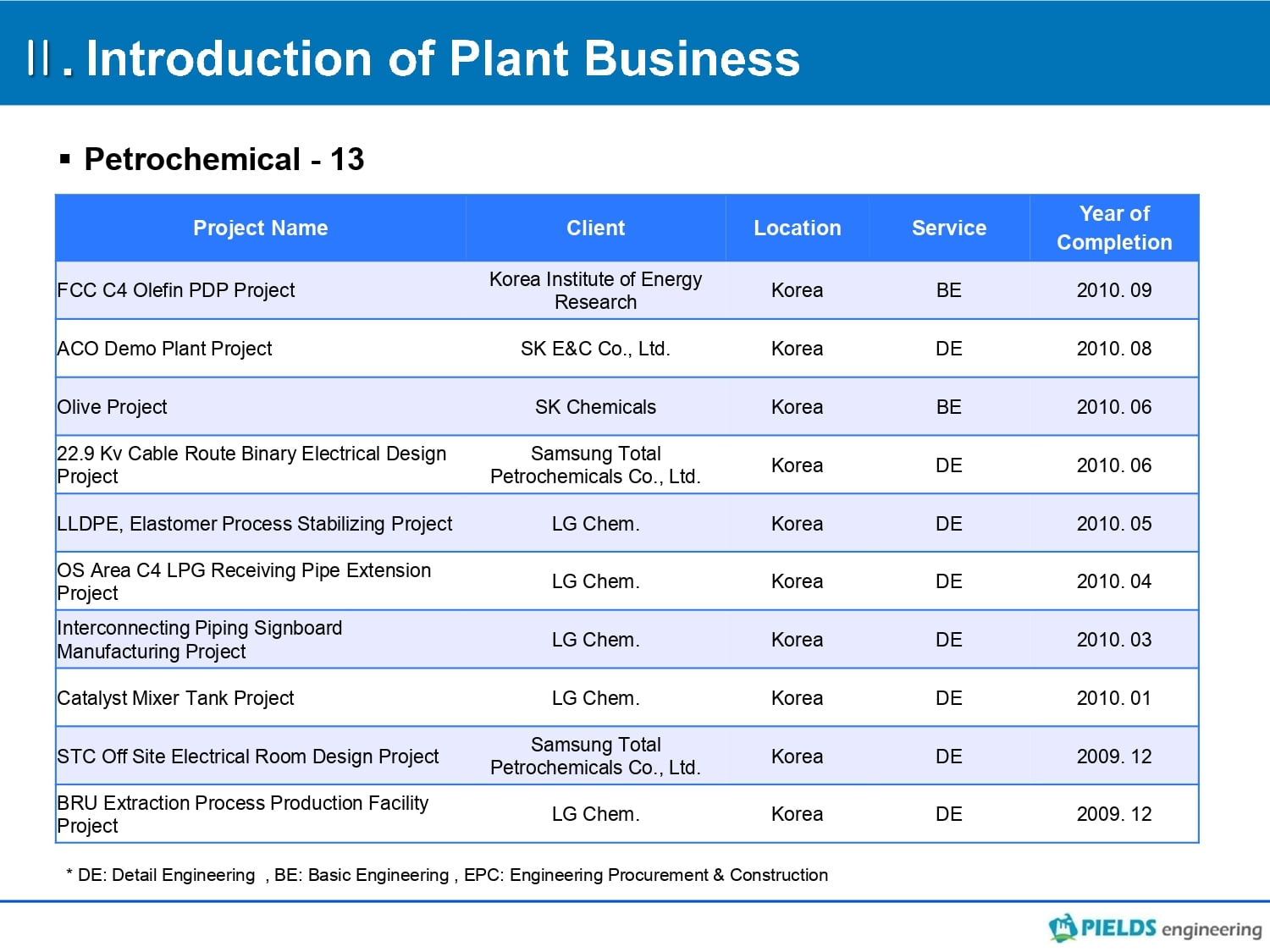1270x952 pixels.
Task: Click the 'DE: Detail Engineering' footnote
Action: point(166,875)
